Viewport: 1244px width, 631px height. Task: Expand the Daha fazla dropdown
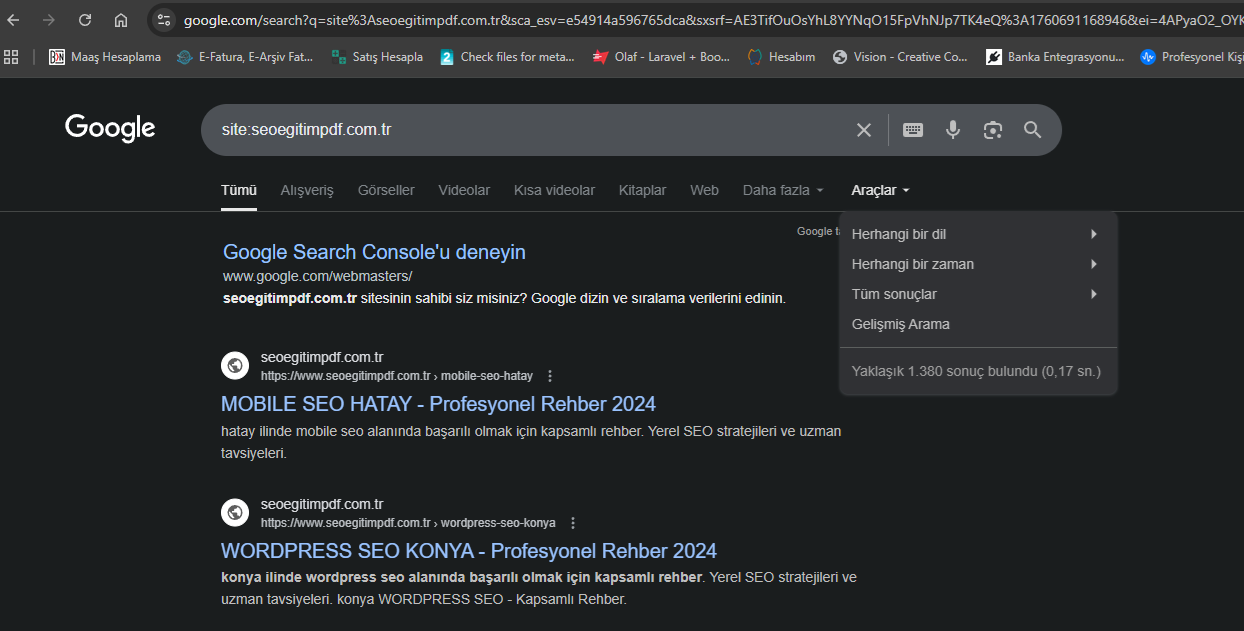783,190
